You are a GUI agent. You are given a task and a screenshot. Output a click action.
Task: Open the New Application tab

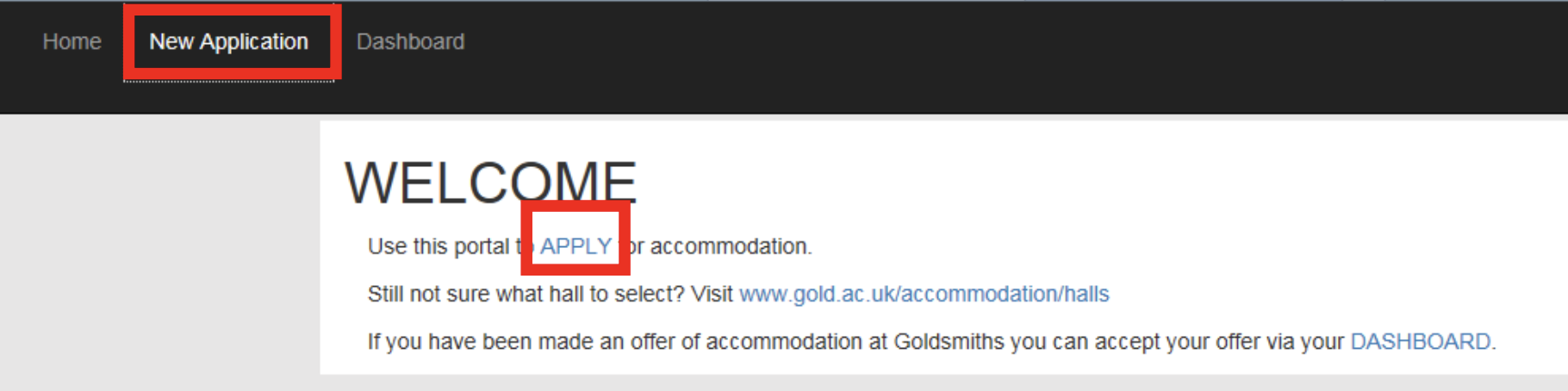[x=228, y=41]
